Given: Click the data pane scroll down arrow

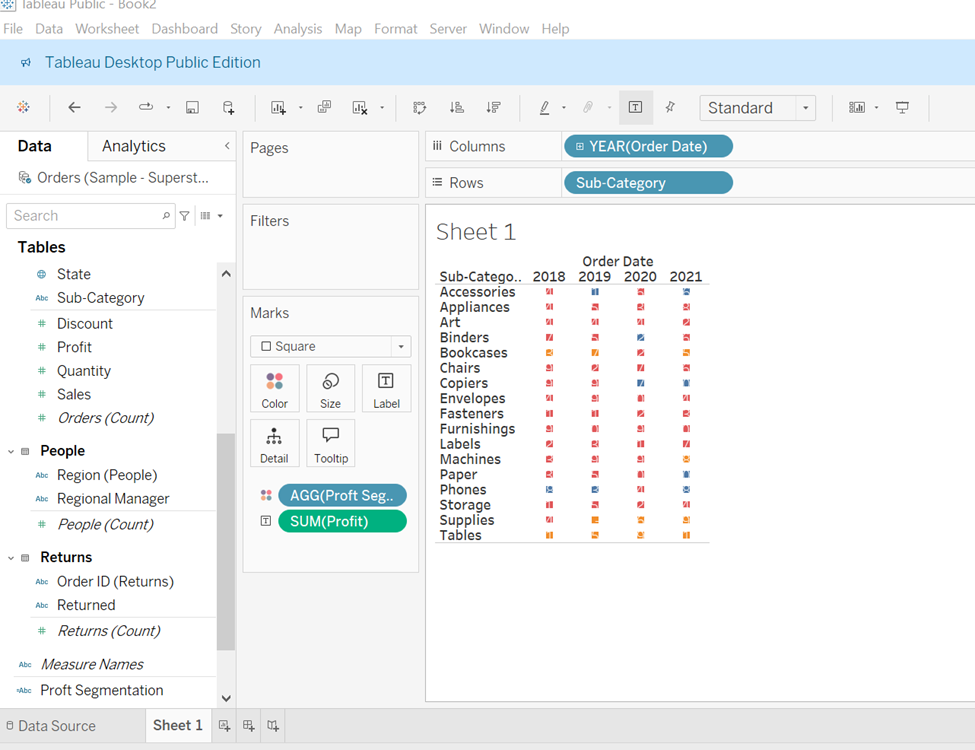Looking at the screenshot, I should click(x=226, y=698).
